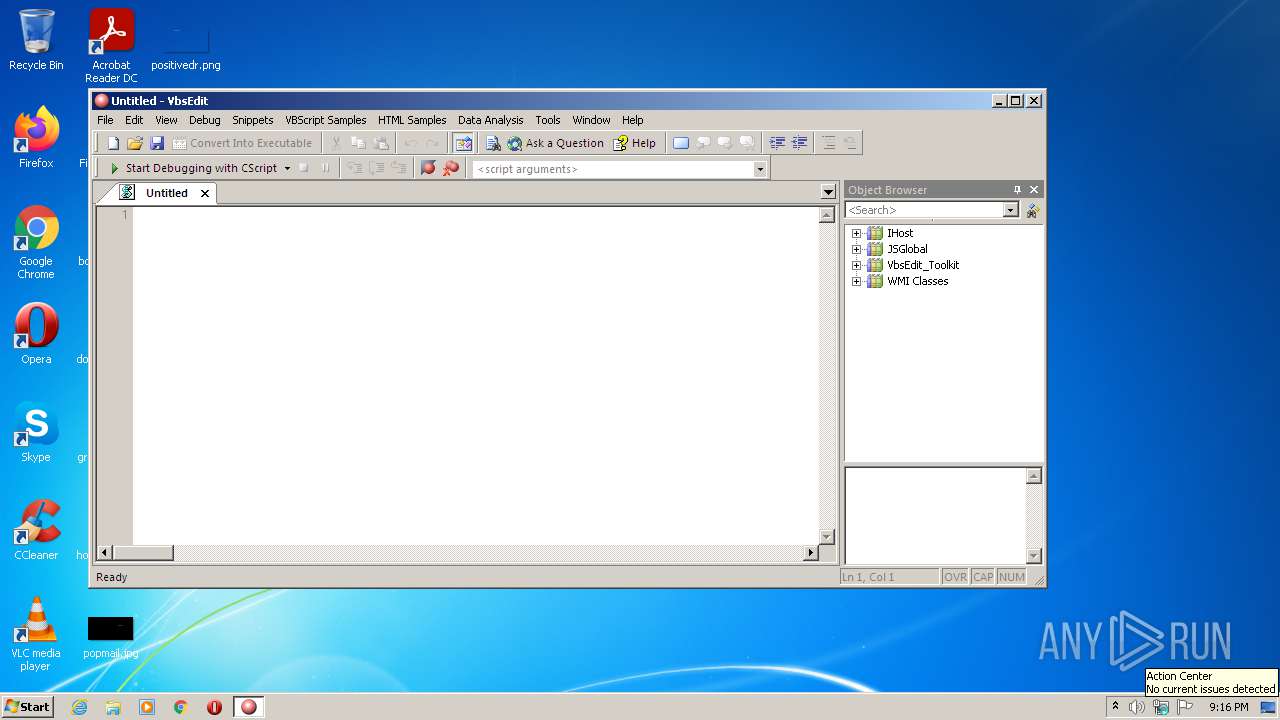This screenshot has width=1280, height=720.
Task: Click the editor horizontal scrollbar right arrow
Action: click(x=811, y=552)
